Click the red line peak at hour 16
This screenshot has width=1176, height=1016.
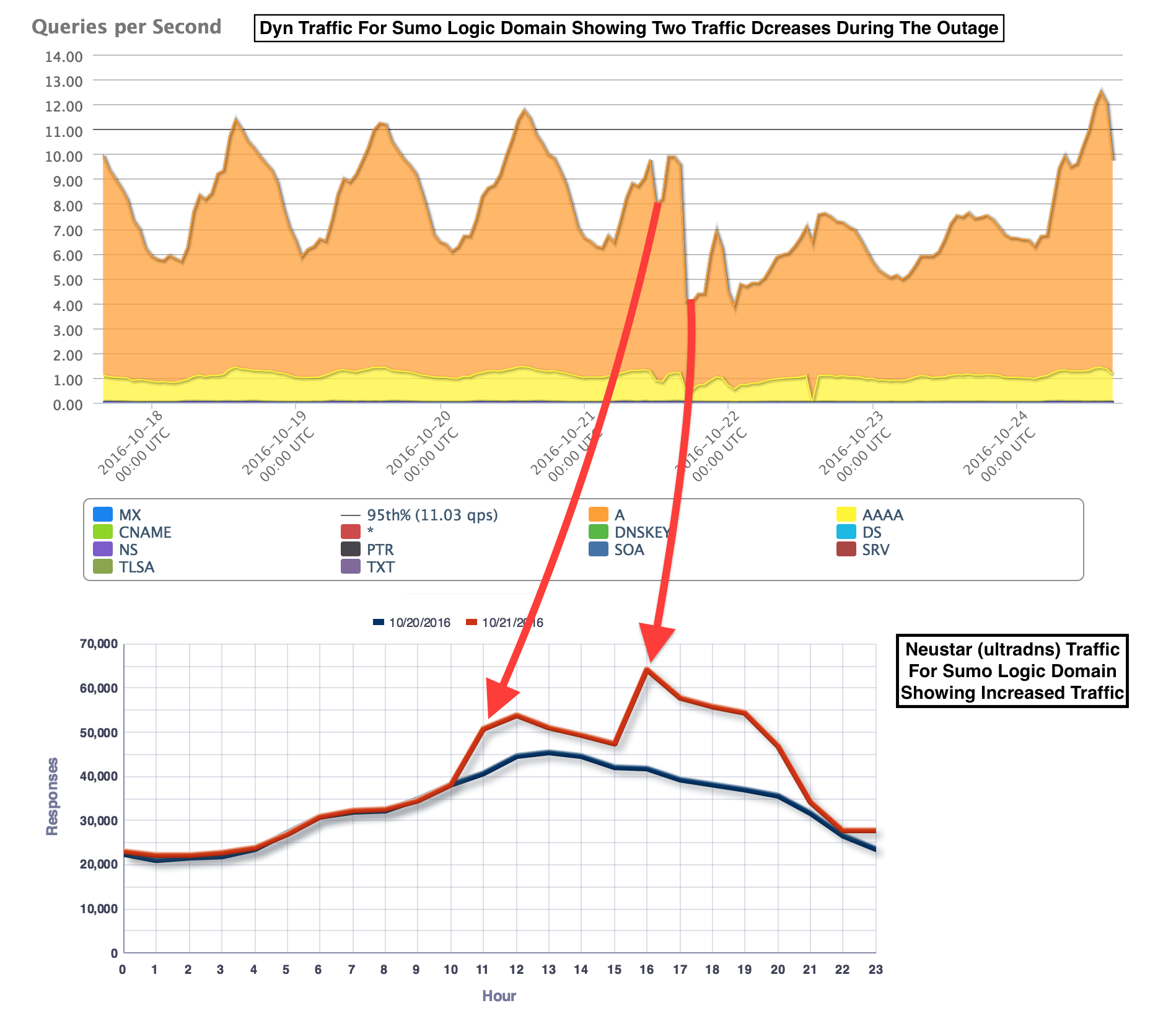tap(647, 670)
